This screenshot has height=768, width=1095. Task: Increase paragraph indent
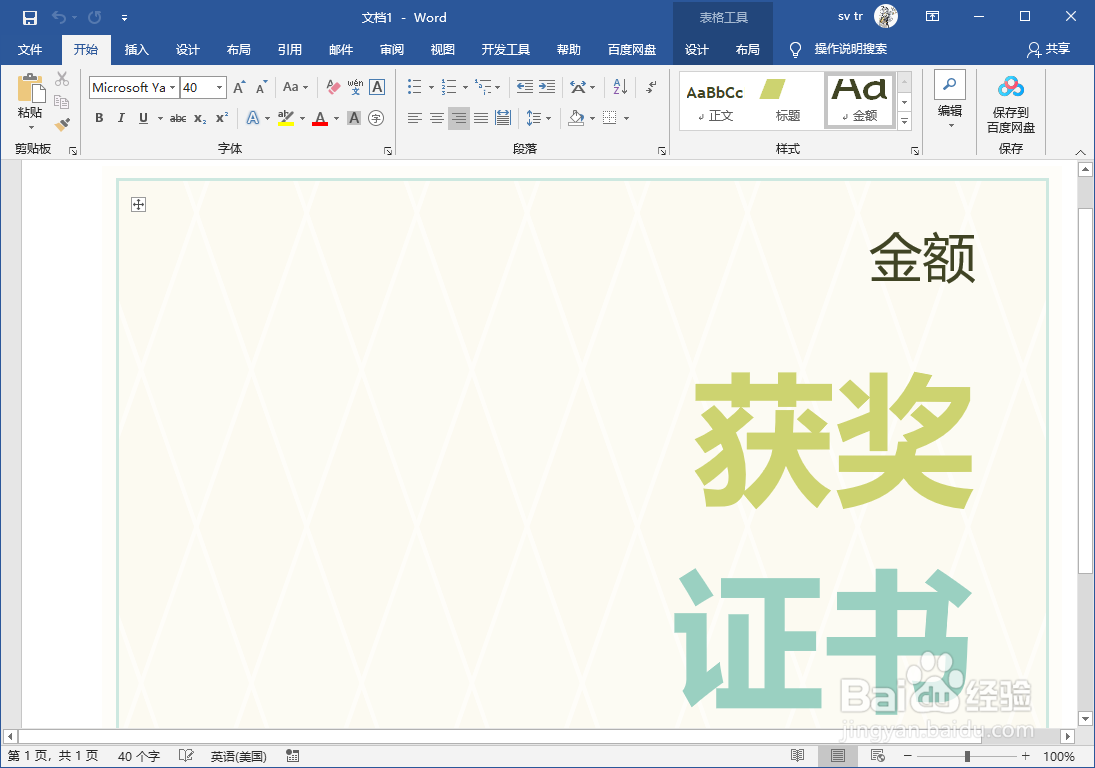point(547,87)
